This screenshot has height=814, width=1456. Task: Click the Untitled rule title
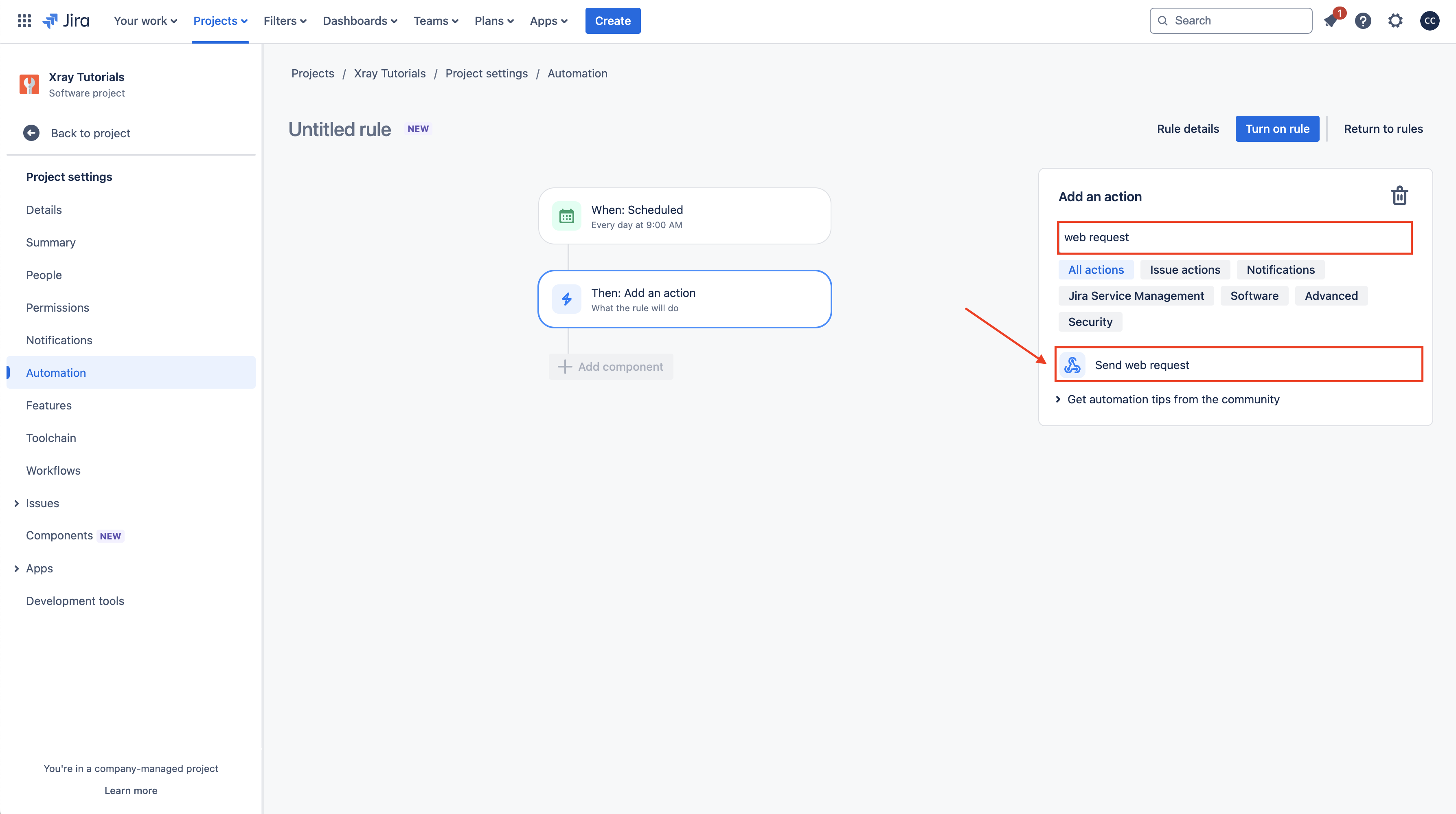pyautogui.click(x=339, y=130)
